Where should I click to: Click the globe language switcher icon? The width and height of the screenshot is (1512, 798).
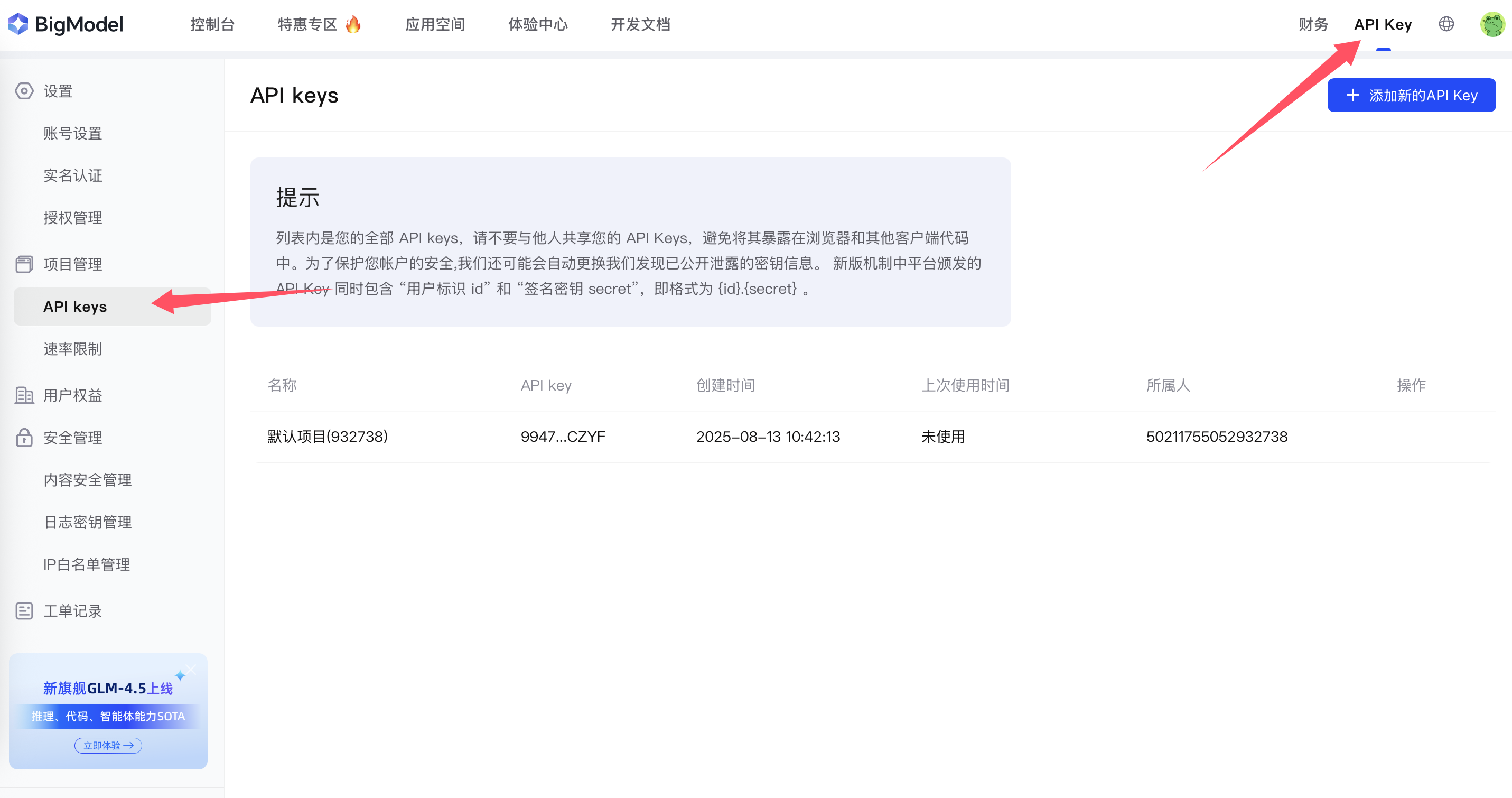[1446, 24]
